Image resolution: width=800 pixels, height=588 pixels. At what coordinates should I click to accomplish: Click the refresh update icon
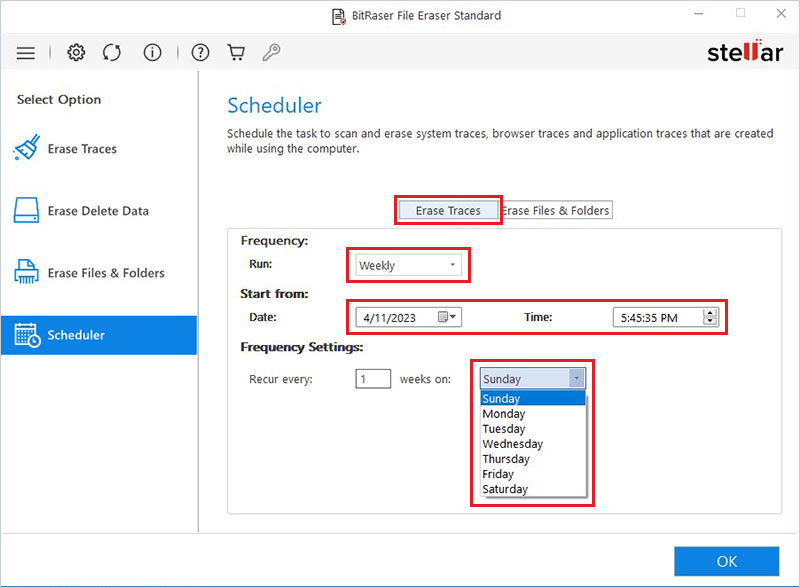pos(112,52)
